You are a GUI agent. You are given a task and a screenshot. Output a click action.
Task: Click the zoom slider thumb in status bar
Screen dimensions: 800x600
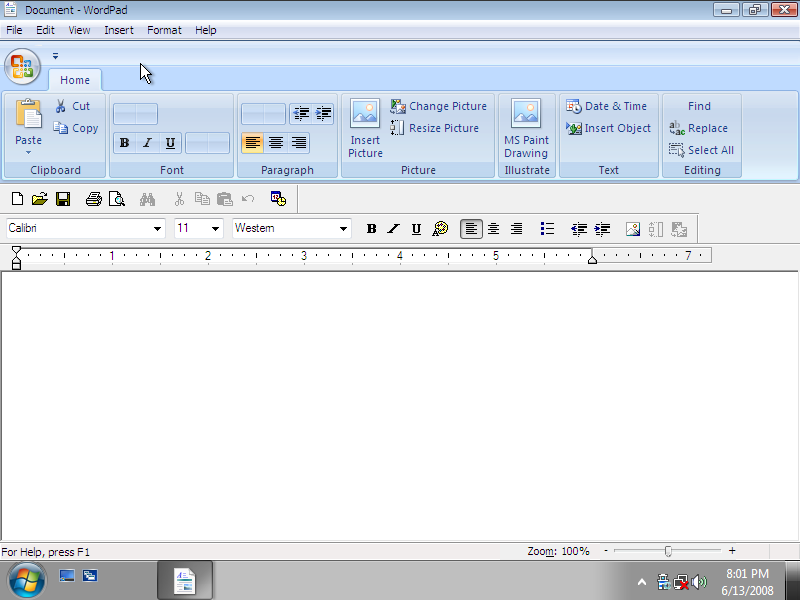(x=668, y=551)
